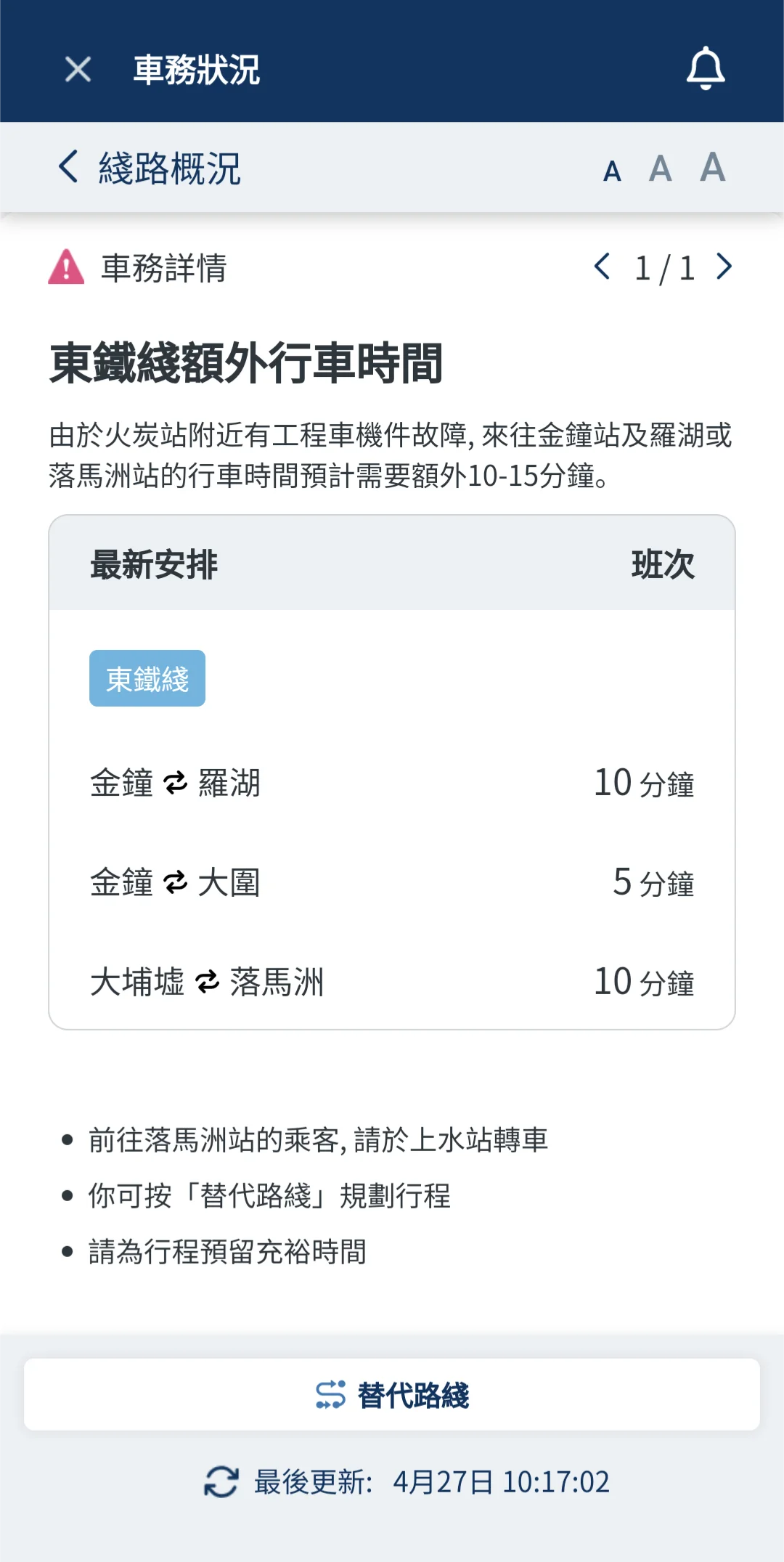The width and height of the screenshot is (784, 1562).
Task: Select the largest font size A
Action: (x=712, y=167)
